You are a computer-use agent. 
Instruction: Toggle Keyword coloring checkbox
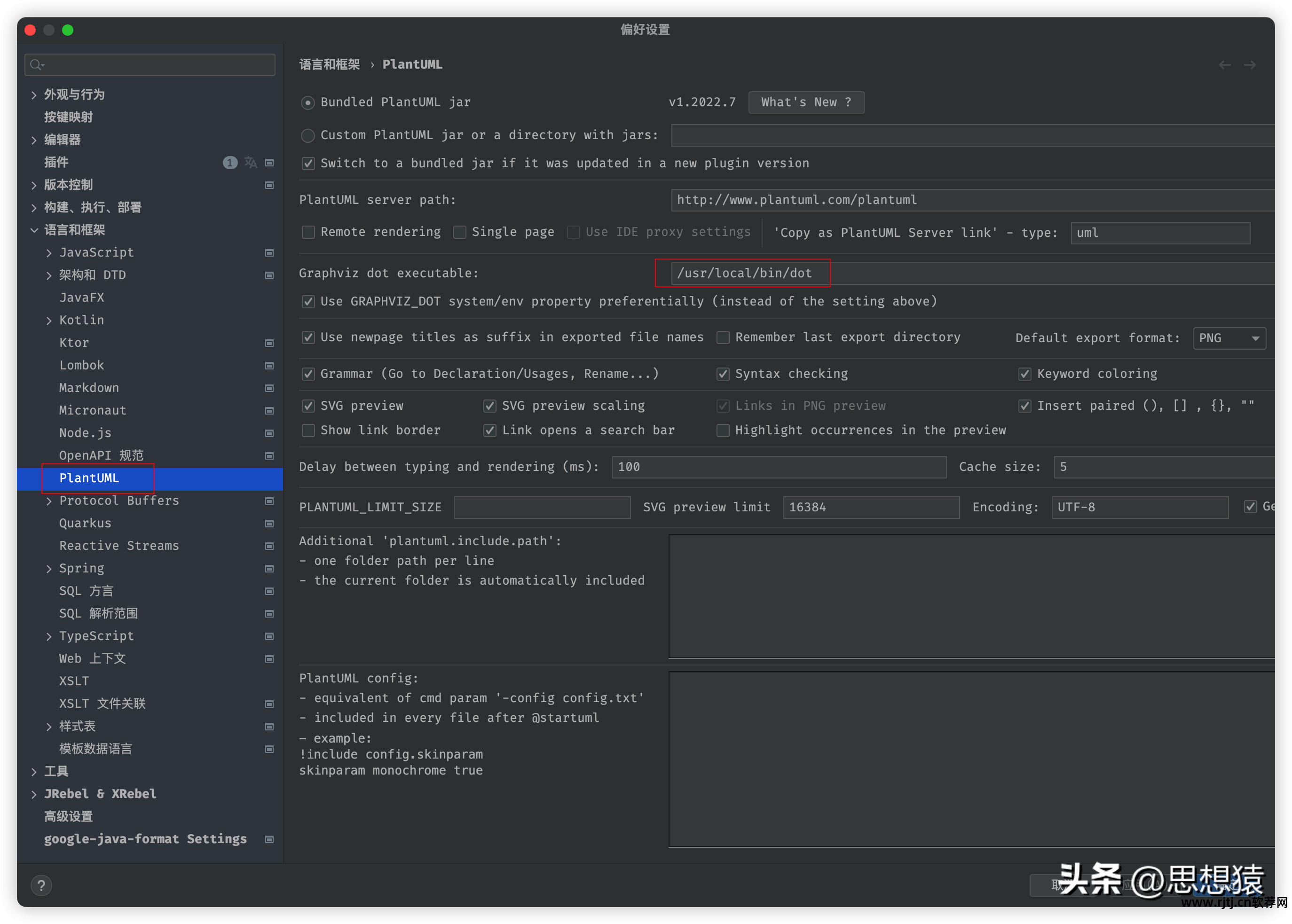click(1024, 374)
